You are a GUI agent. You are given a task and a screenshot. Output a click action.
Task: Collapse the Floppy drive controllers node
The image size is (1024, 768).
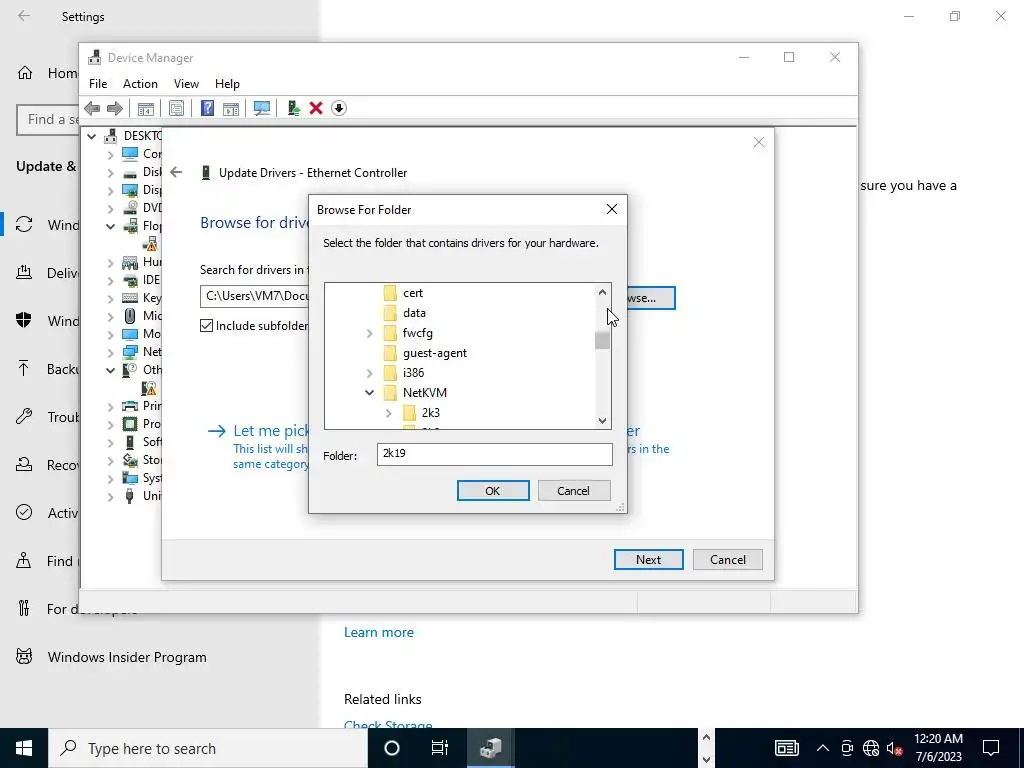point(110,227)
